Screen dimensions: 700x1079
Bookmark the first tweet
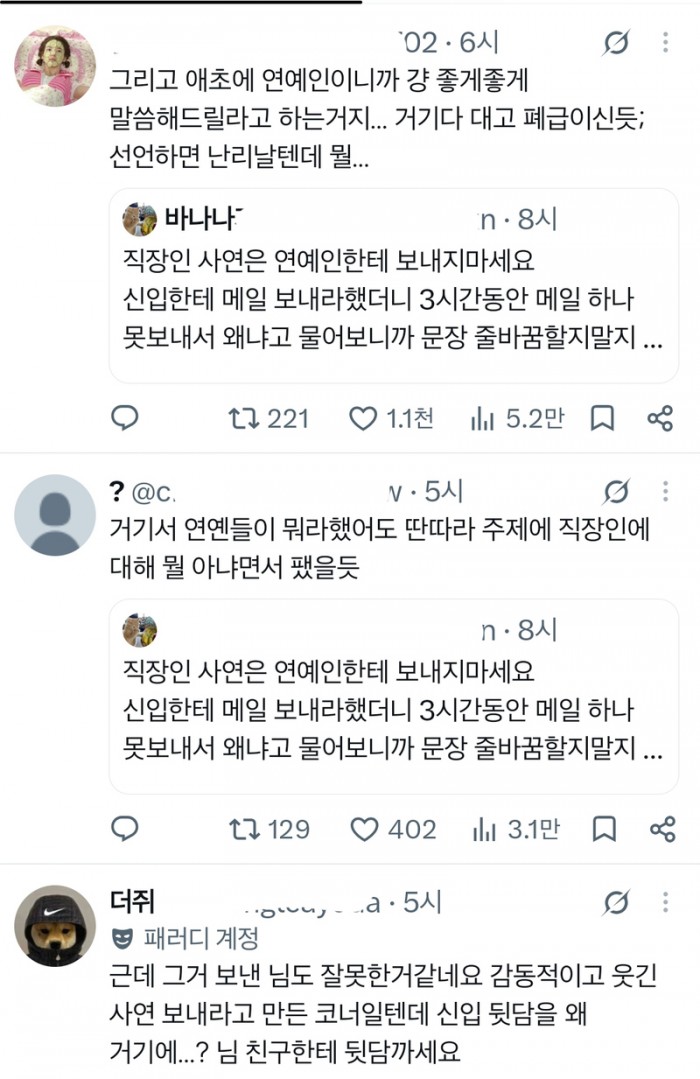602,418
